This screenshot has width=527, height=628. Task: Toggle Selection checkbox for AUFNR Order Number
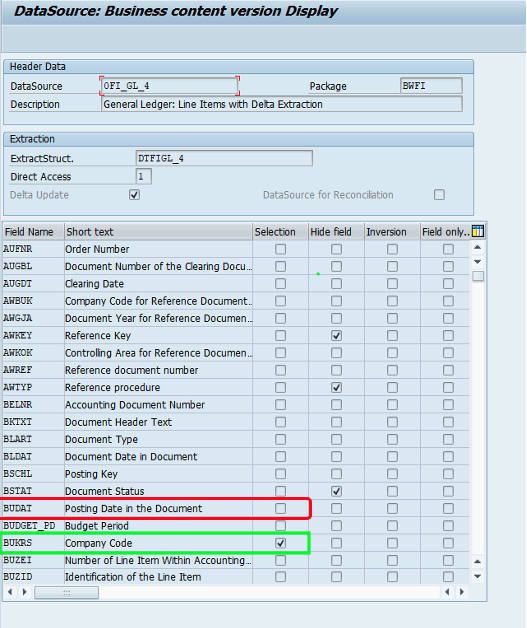pyautogui.click(x=280, y=249)
